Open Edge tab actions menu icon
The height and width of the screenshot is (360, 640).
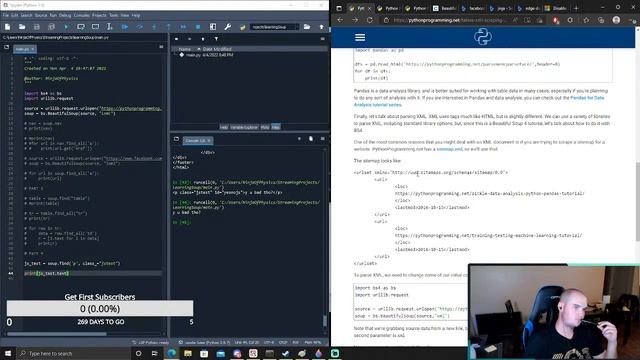click(339, 8)
